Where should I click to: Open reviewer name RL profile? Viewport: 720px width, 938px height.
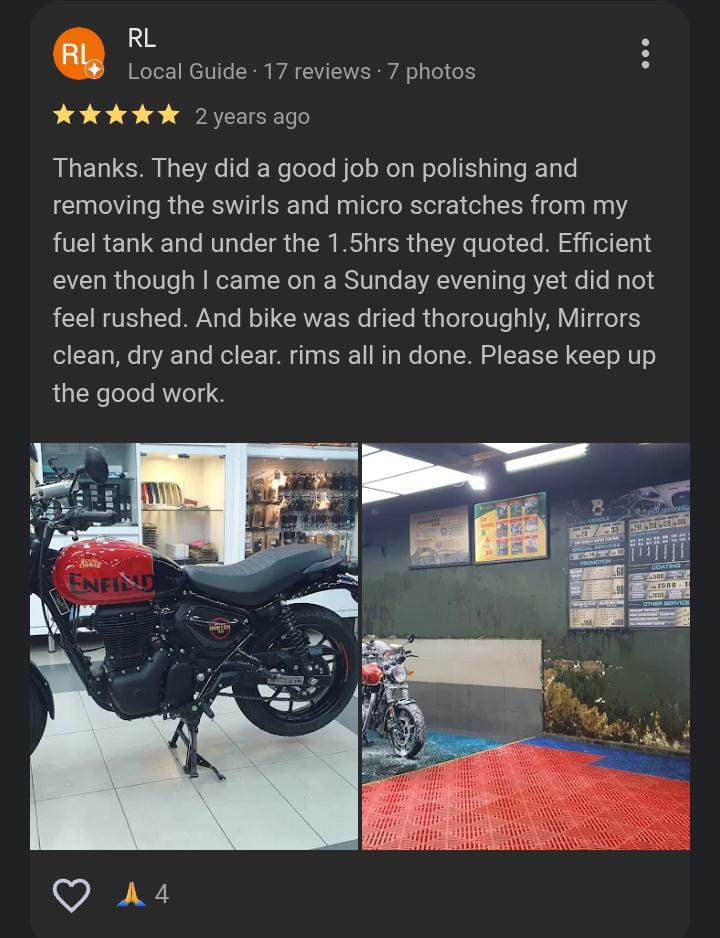tap(142, 39)
